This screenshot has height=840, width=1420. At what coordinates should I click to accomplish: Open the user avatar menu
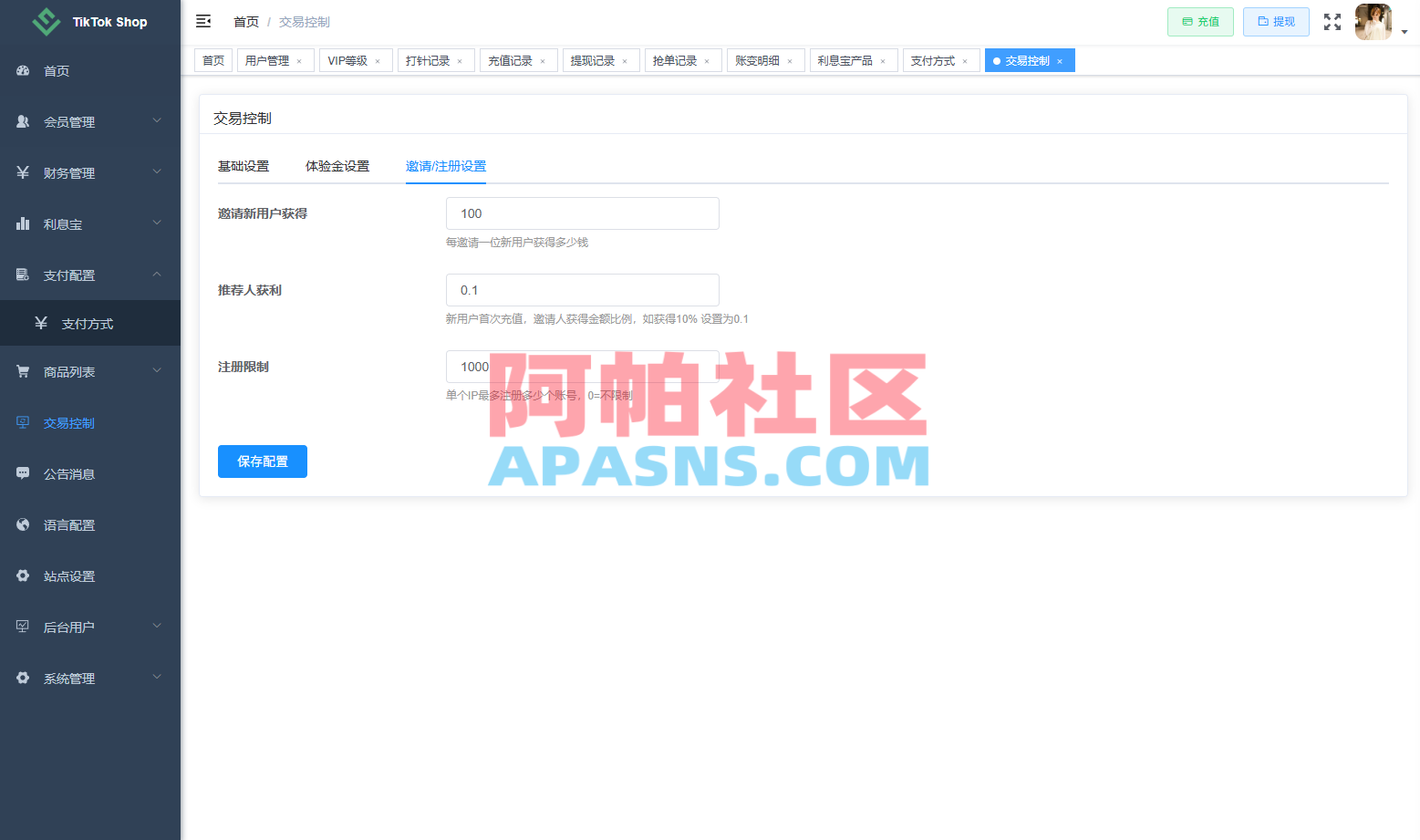[1373, 22]
